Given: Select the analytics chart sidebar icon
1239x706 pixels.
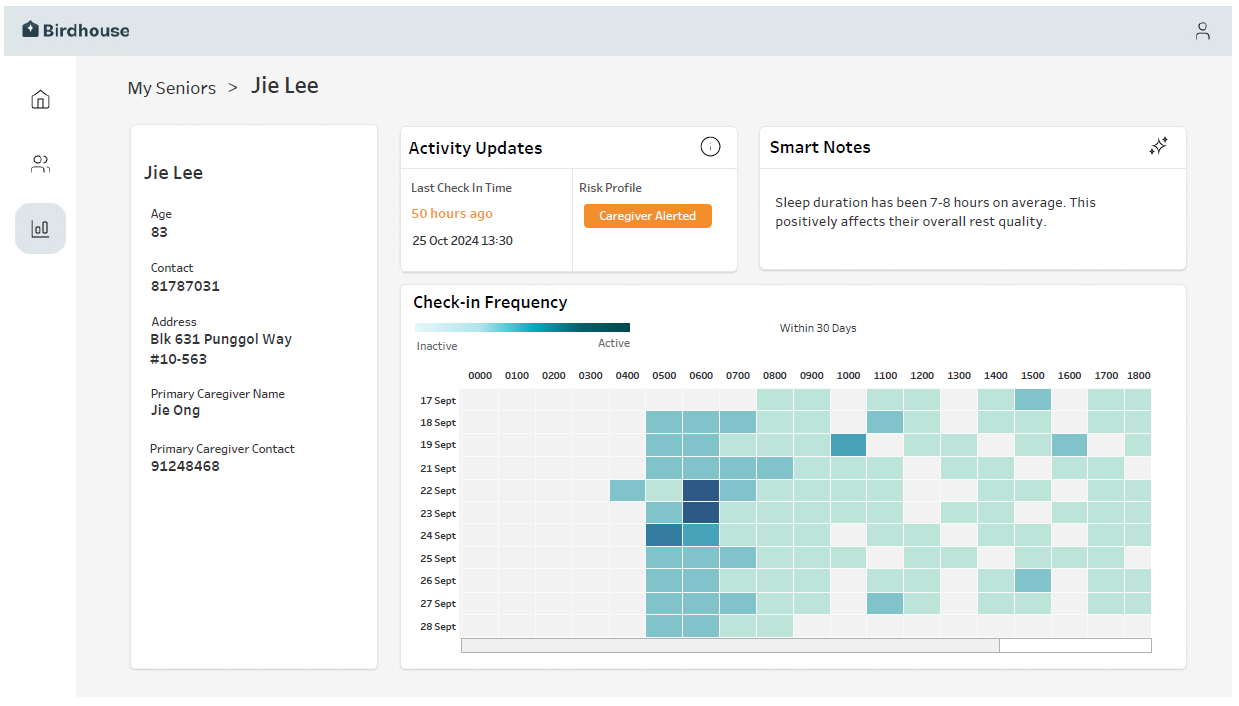Looking at the screenshot, I should tap(40, 229).
